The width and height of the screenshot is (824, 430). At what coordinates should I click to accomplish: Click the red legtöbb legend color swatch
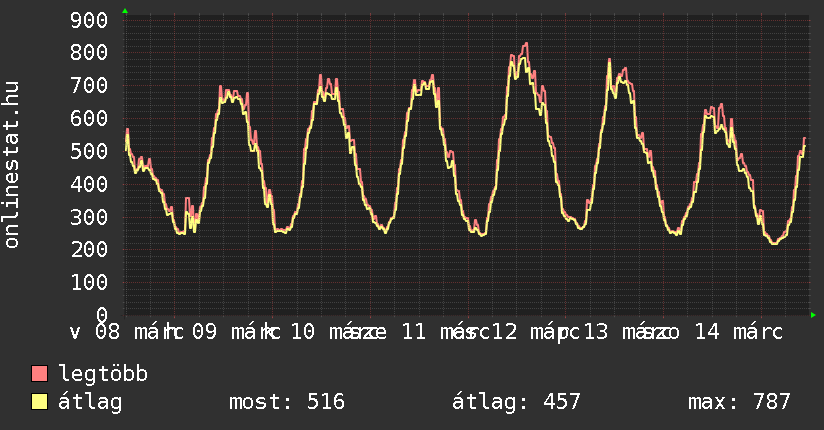pos(40,374)
